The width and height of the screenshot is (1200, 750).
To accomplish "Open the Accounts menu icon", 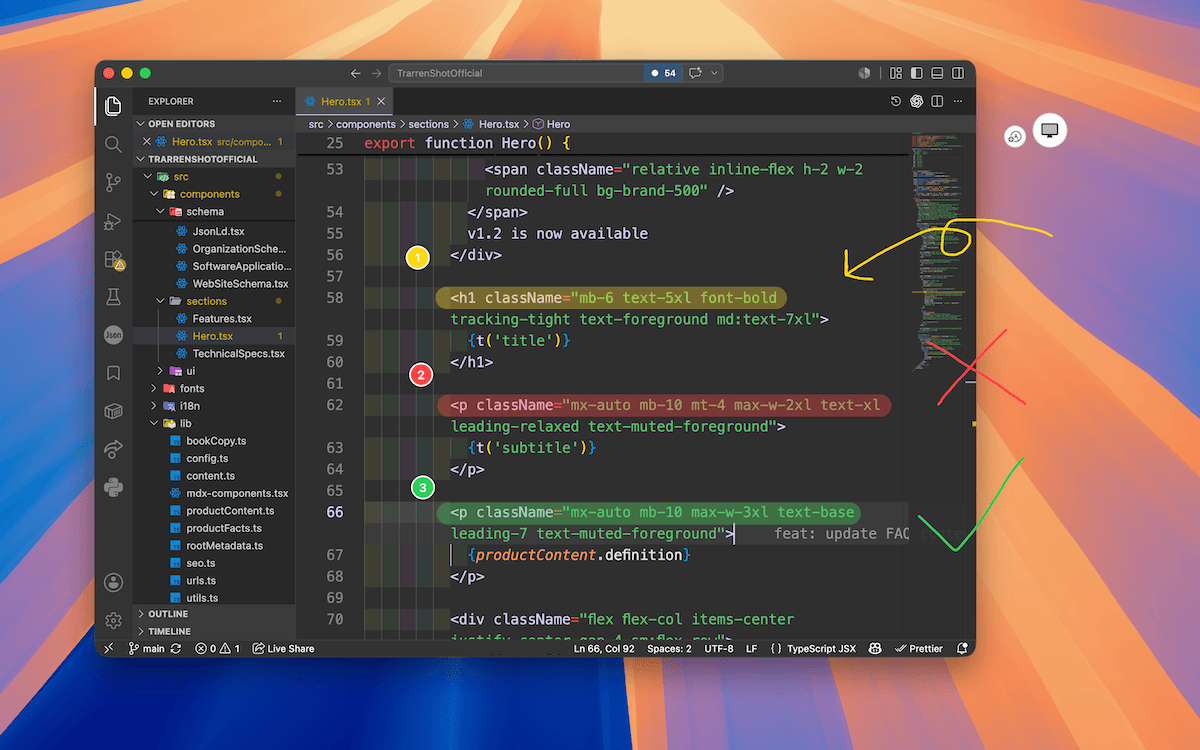I will click(x=113, y=582).
